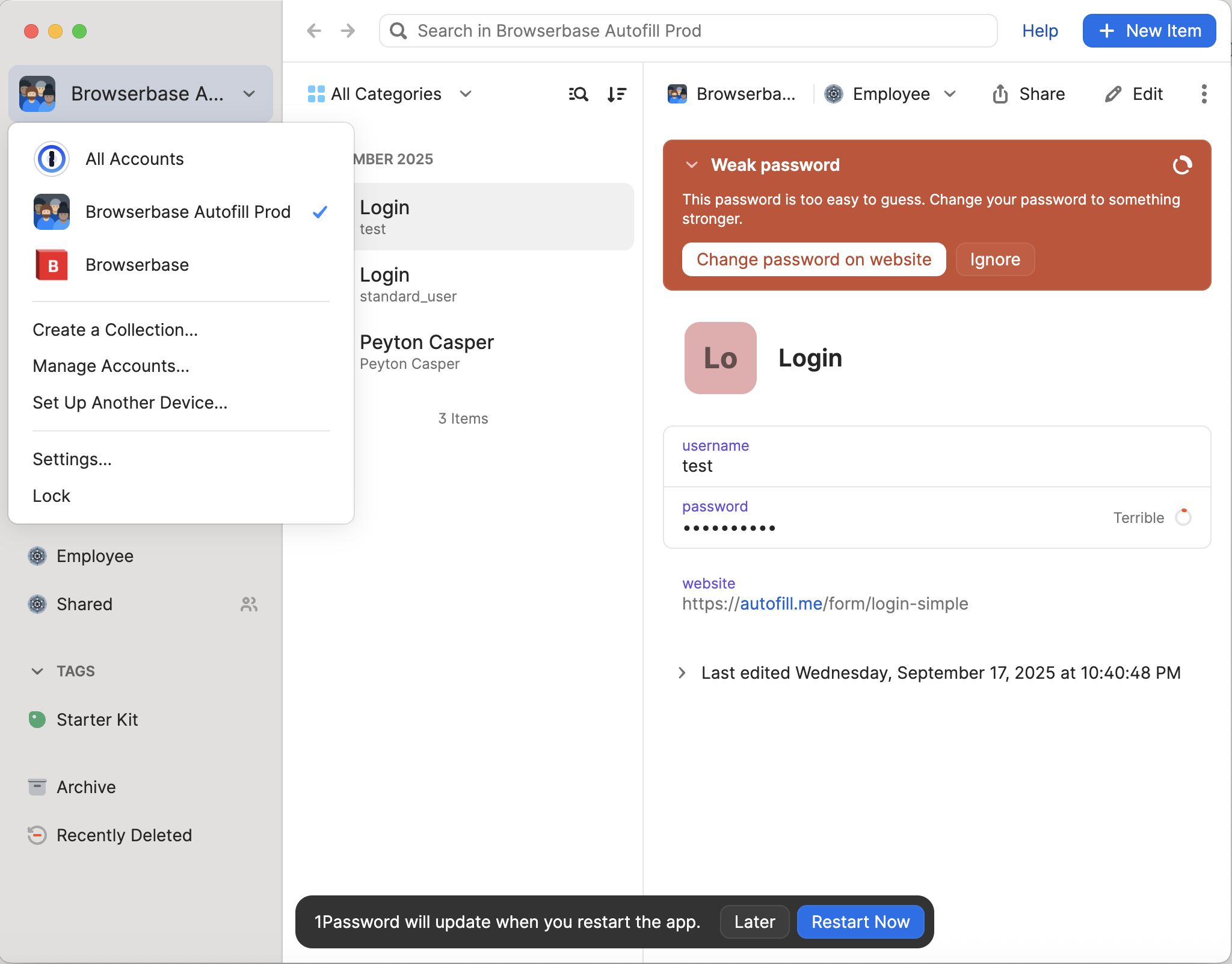Select Browserbase Autofill Prod checked account

[x=188, y=212]
